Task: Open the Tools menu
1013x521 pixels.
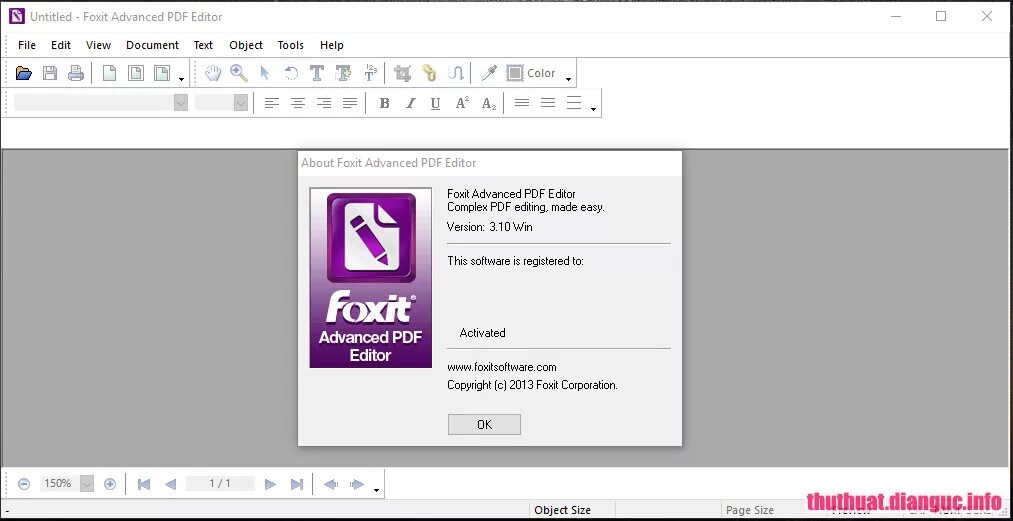Action: [x=291, y=45]
